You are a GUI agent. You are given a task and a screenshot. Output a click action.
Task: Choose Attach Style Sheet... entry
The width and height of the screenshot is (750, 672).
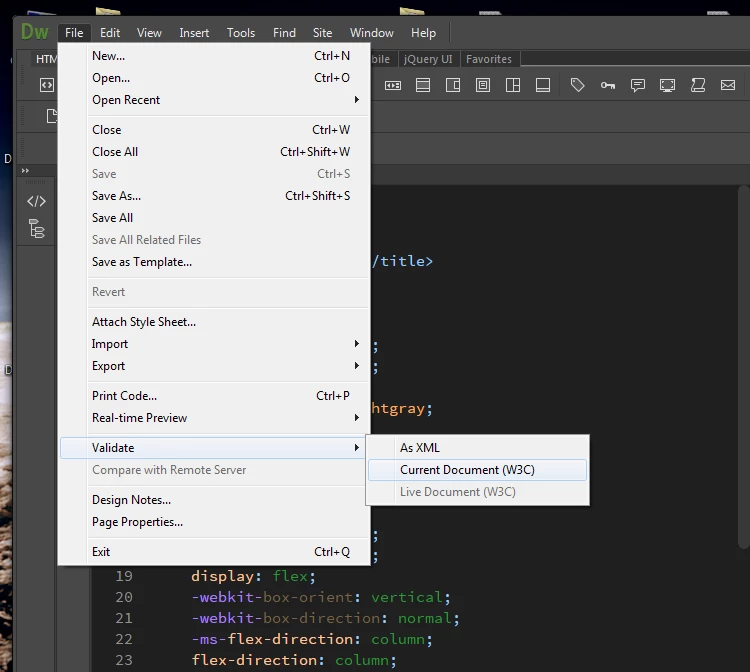coord(214,321)
